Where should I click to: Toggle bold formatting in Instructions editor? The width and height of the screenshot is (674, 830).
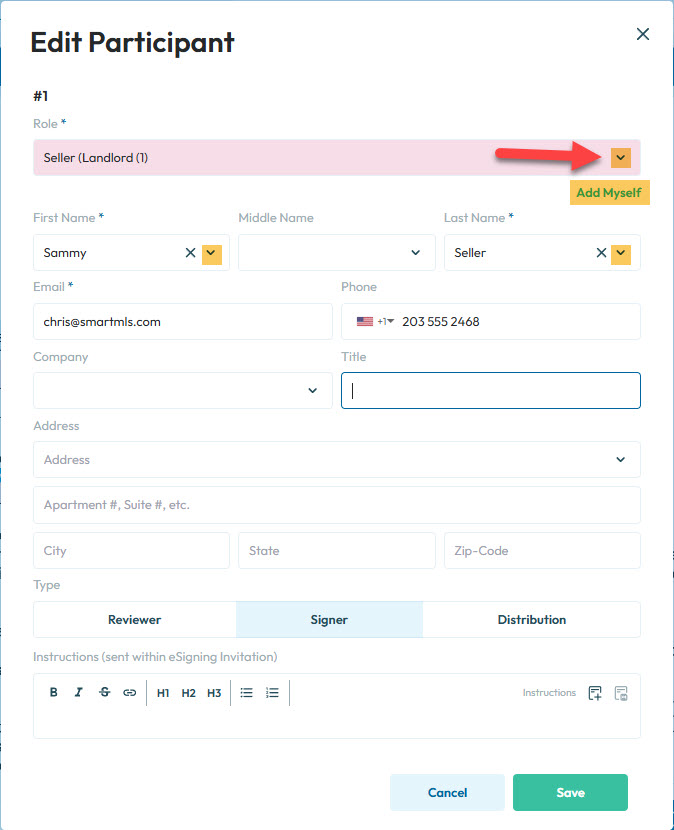pyautogui.click(x=54, y=693)
